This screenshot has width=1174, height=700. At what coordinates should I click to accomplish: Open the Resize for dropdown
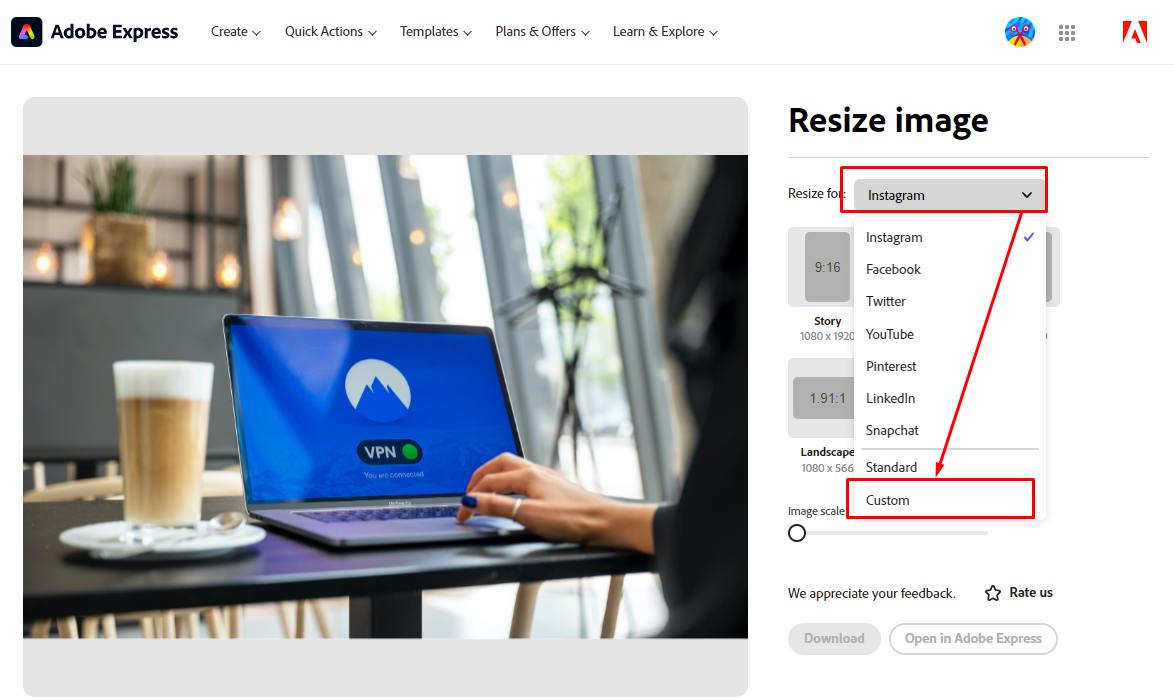point(944,193)
